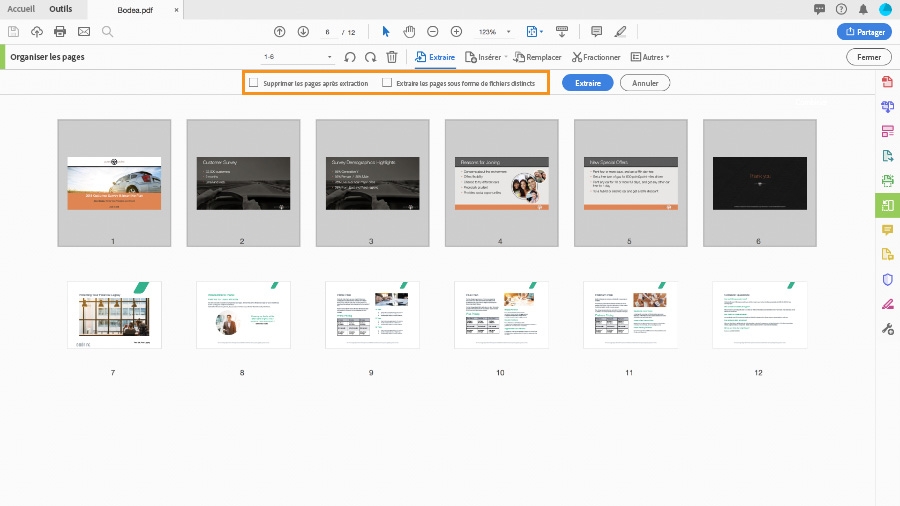900x506 pixels.
Task: Print the document with printer icon
Action: coord(60,32)
